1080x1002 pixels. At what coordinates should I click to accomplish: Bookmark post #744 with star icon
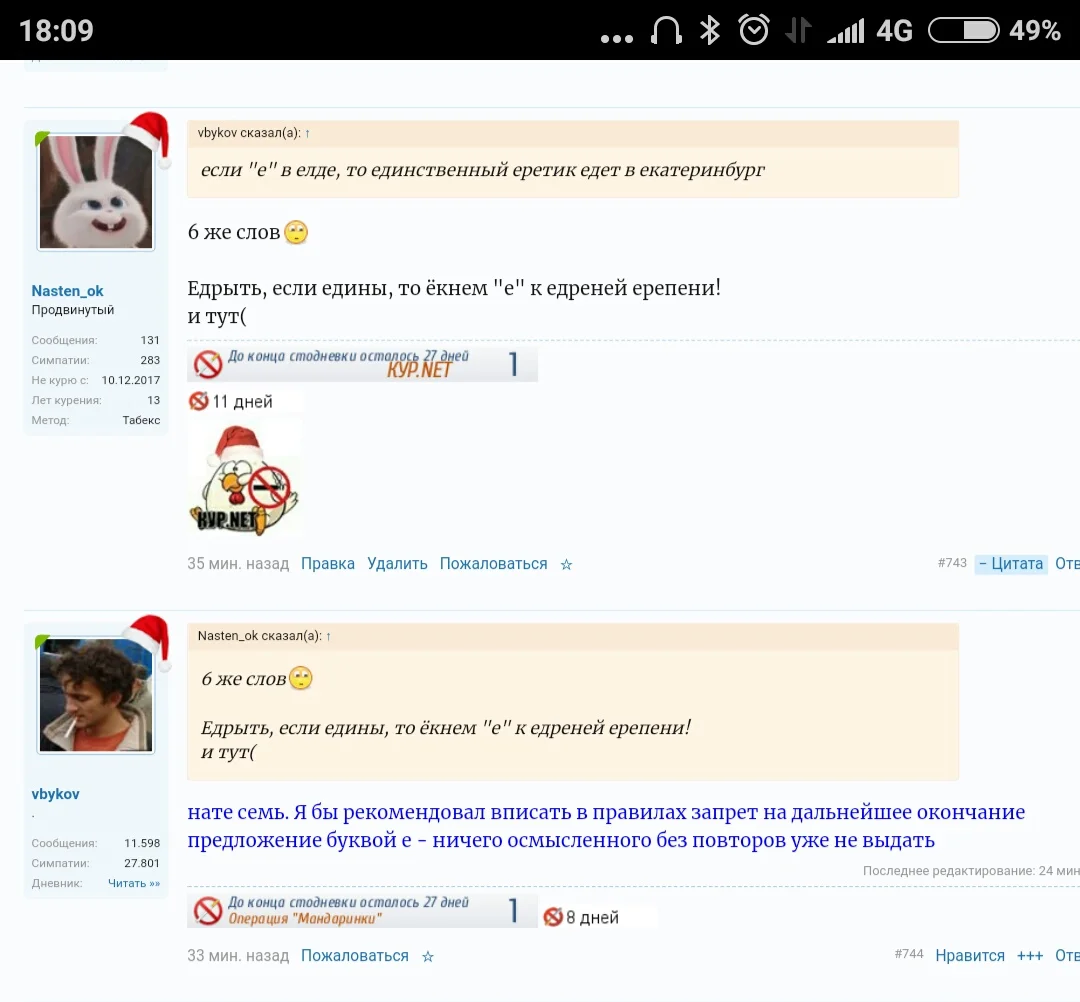coord(428,957)
